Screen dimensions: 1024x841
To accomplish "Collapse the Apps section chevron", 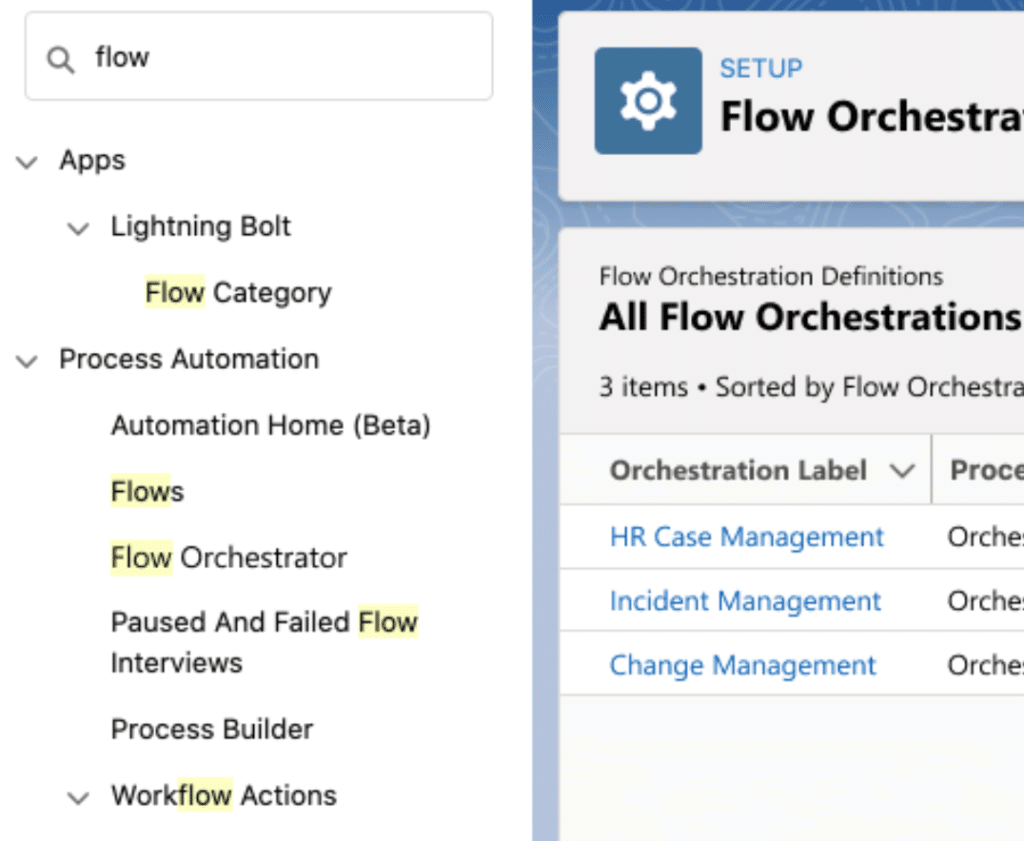I will click(x=28, y=162).
